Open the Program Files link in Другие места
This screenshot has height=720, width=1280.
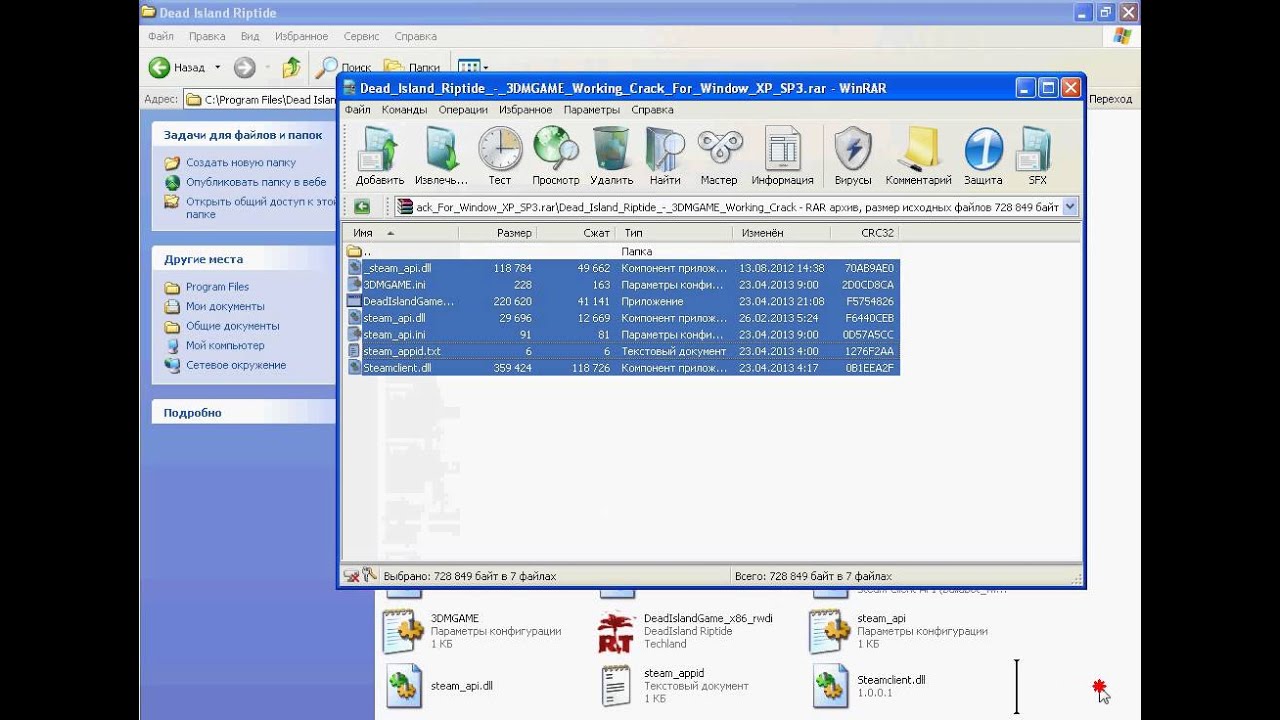pos(217,287)
